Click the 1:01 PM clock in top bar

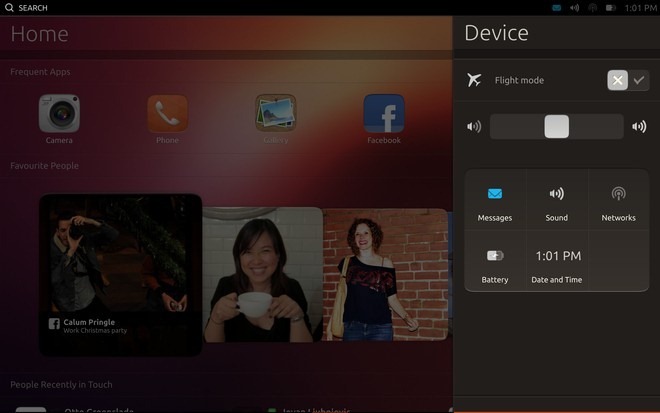(640, 8)
